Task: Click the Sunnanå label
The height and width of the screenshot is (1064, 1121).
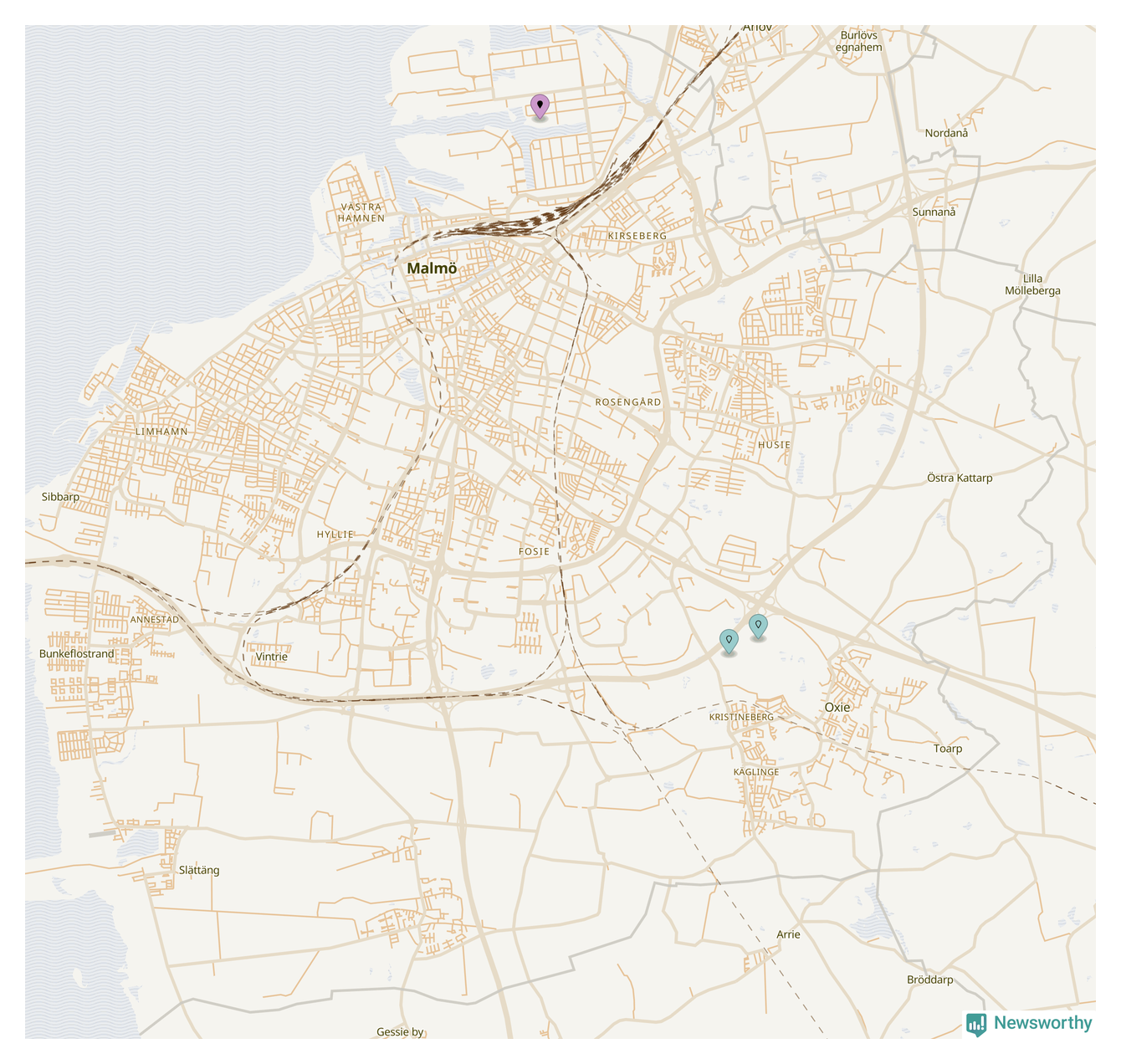Action: click(x=934, y=212)
